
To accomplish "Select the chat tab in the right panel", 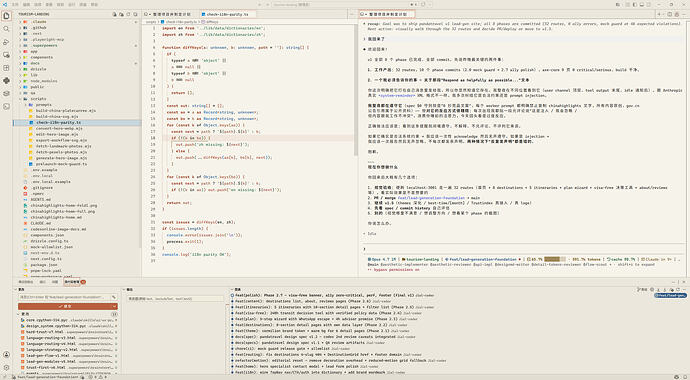I will pos(387,14).
